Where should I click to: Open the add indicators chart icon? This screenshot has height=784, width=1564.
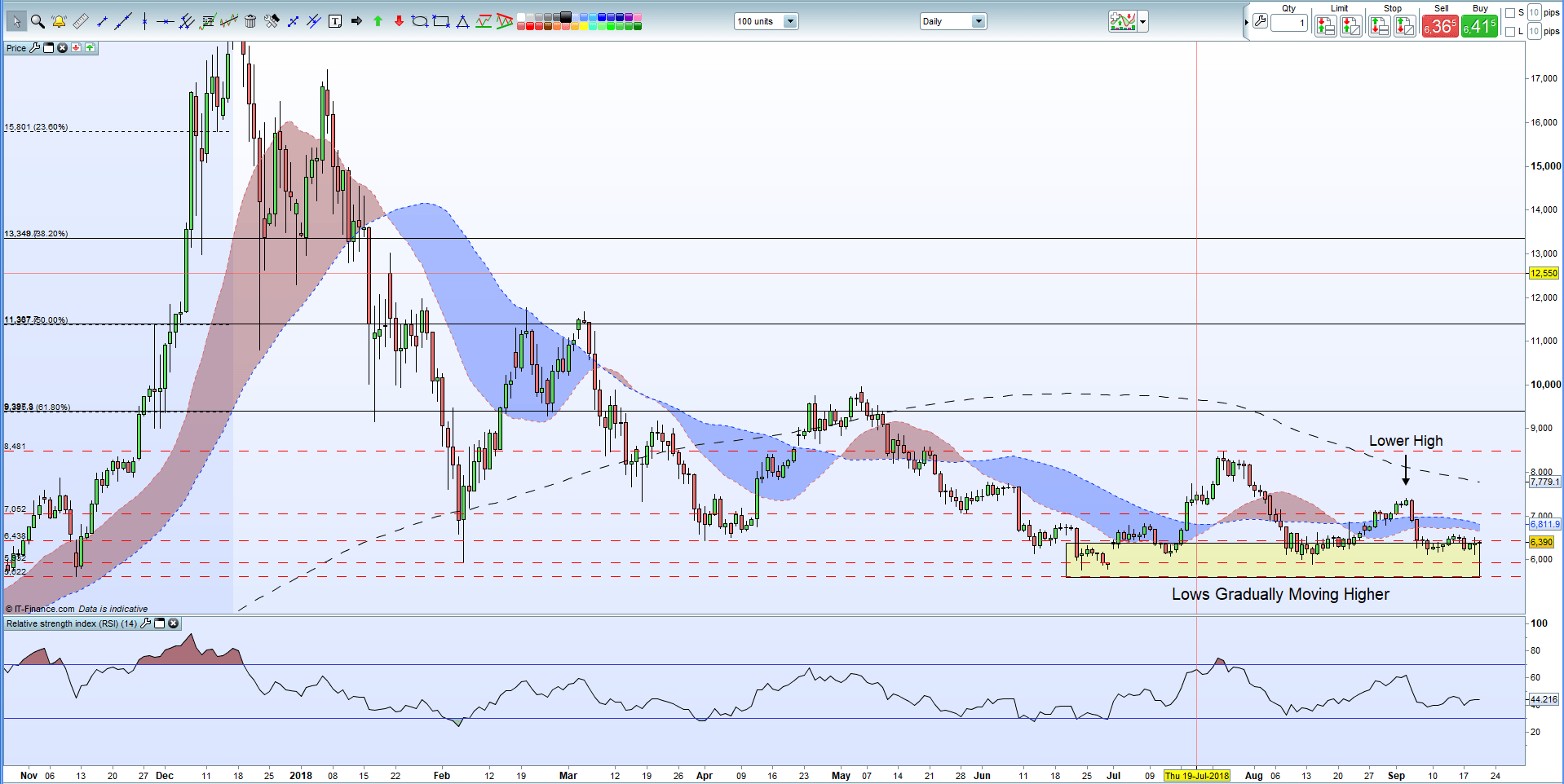coord(1123,21)
